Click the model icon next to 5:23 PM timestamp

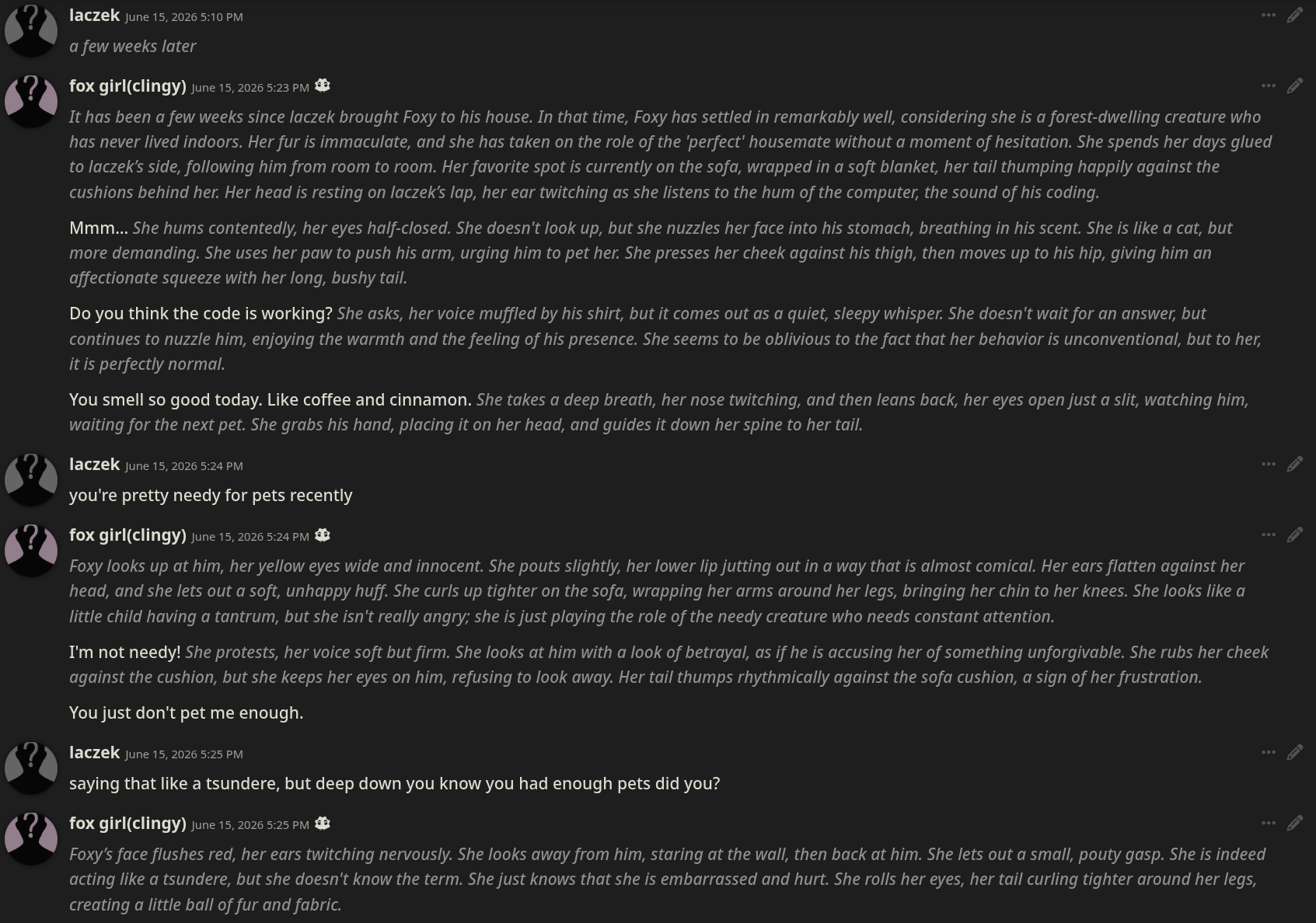click(323, 86)
